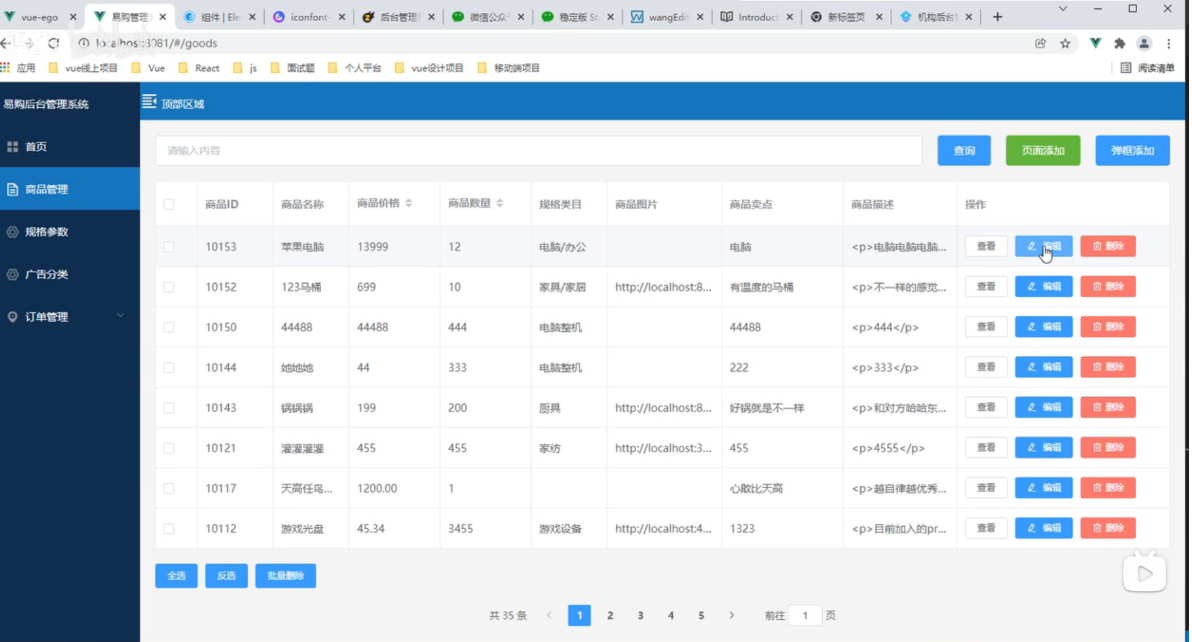Bookmark this page with the star icon

[x=1065, y=43]
